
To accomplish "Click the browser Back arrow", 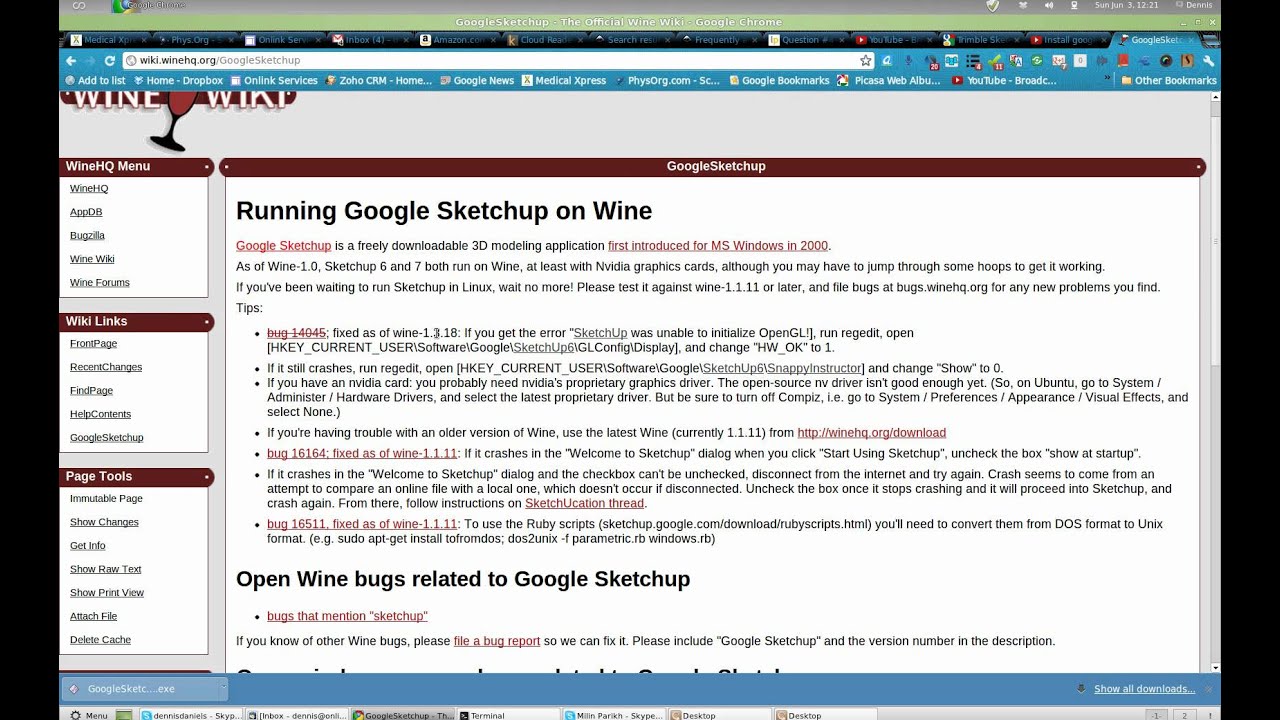I will pos(71,61).
